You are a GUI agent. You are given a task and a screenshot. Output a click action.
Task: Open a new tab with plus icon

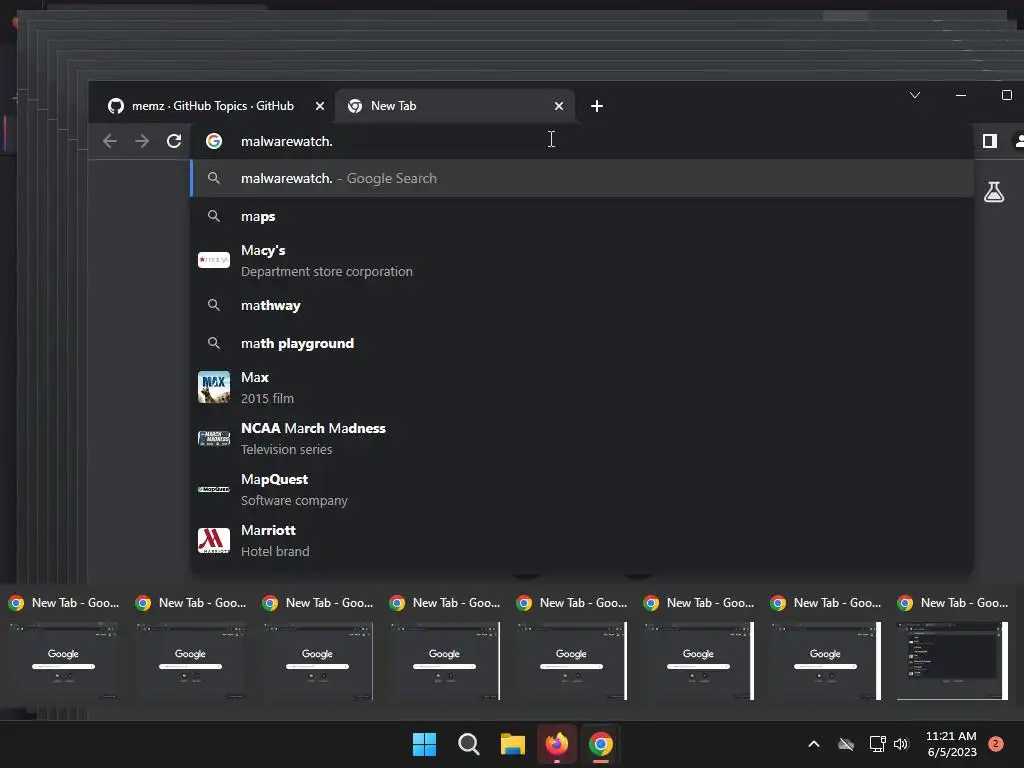pos(596,106)
